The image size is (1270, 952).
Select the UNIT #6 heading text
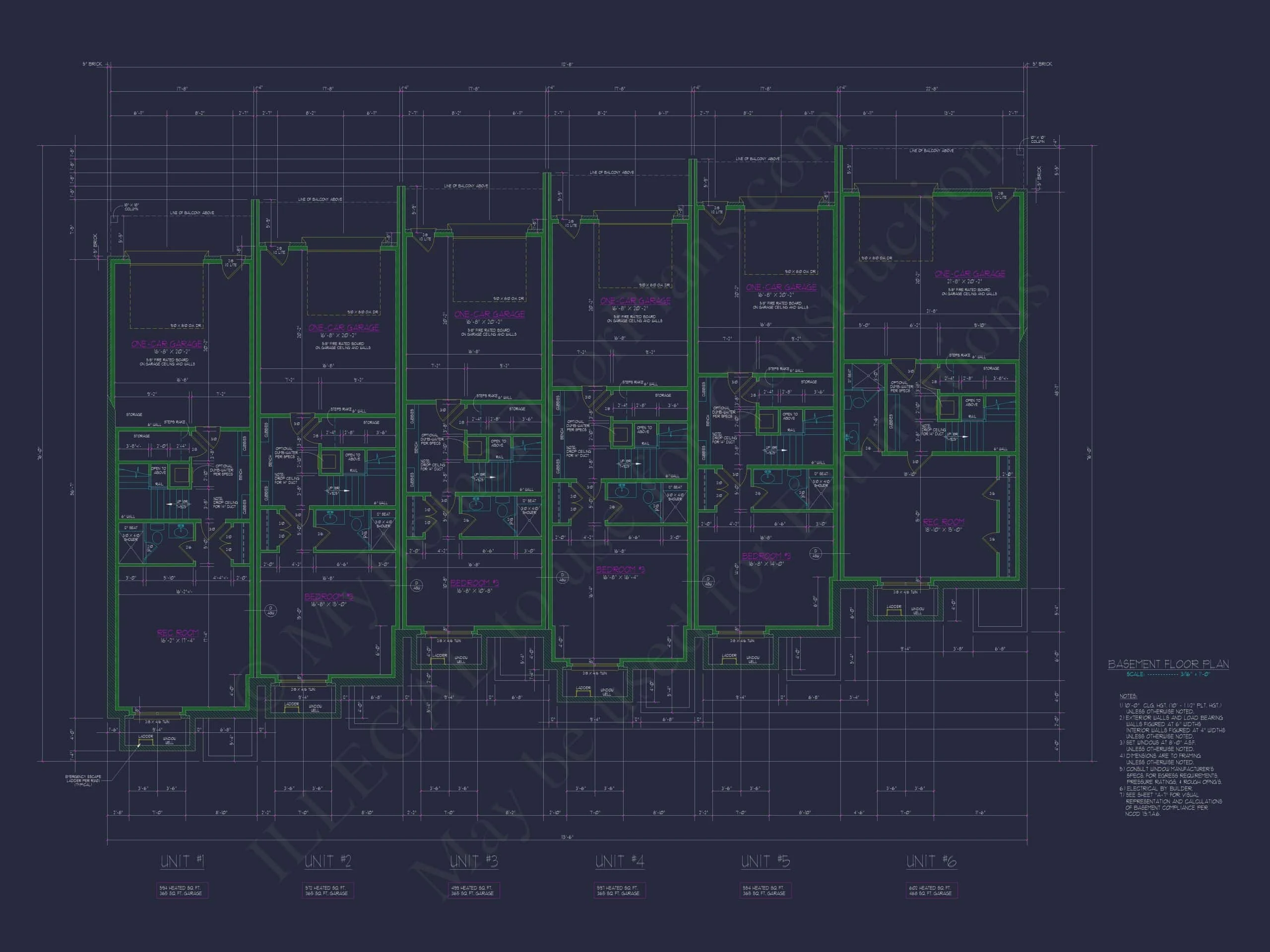931,861
